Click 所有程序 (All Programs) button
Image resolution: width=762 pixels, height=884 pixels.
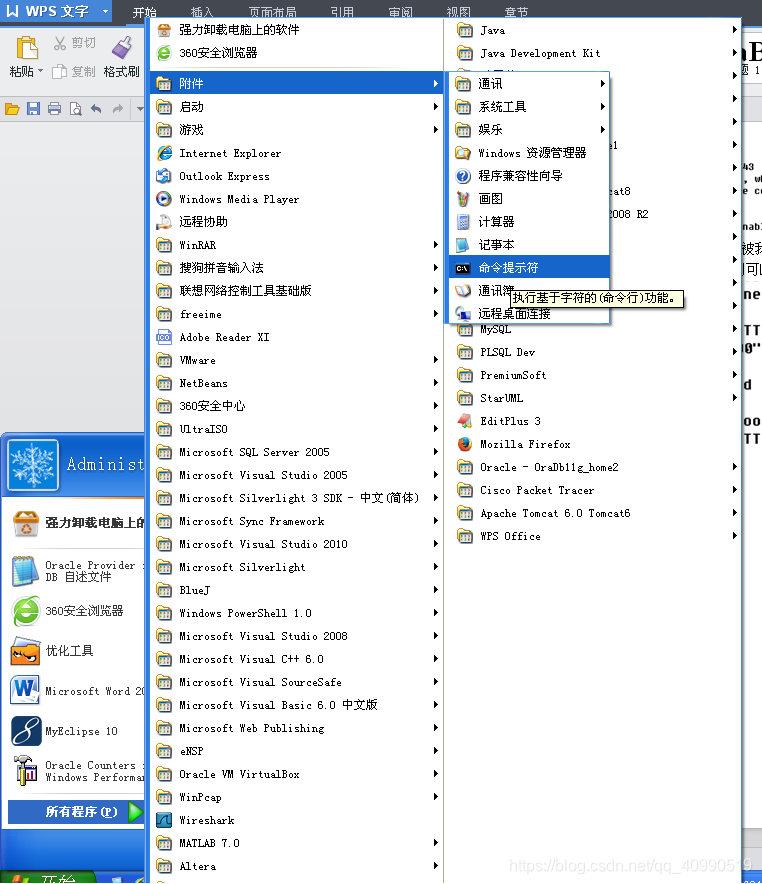coord(76,812)
